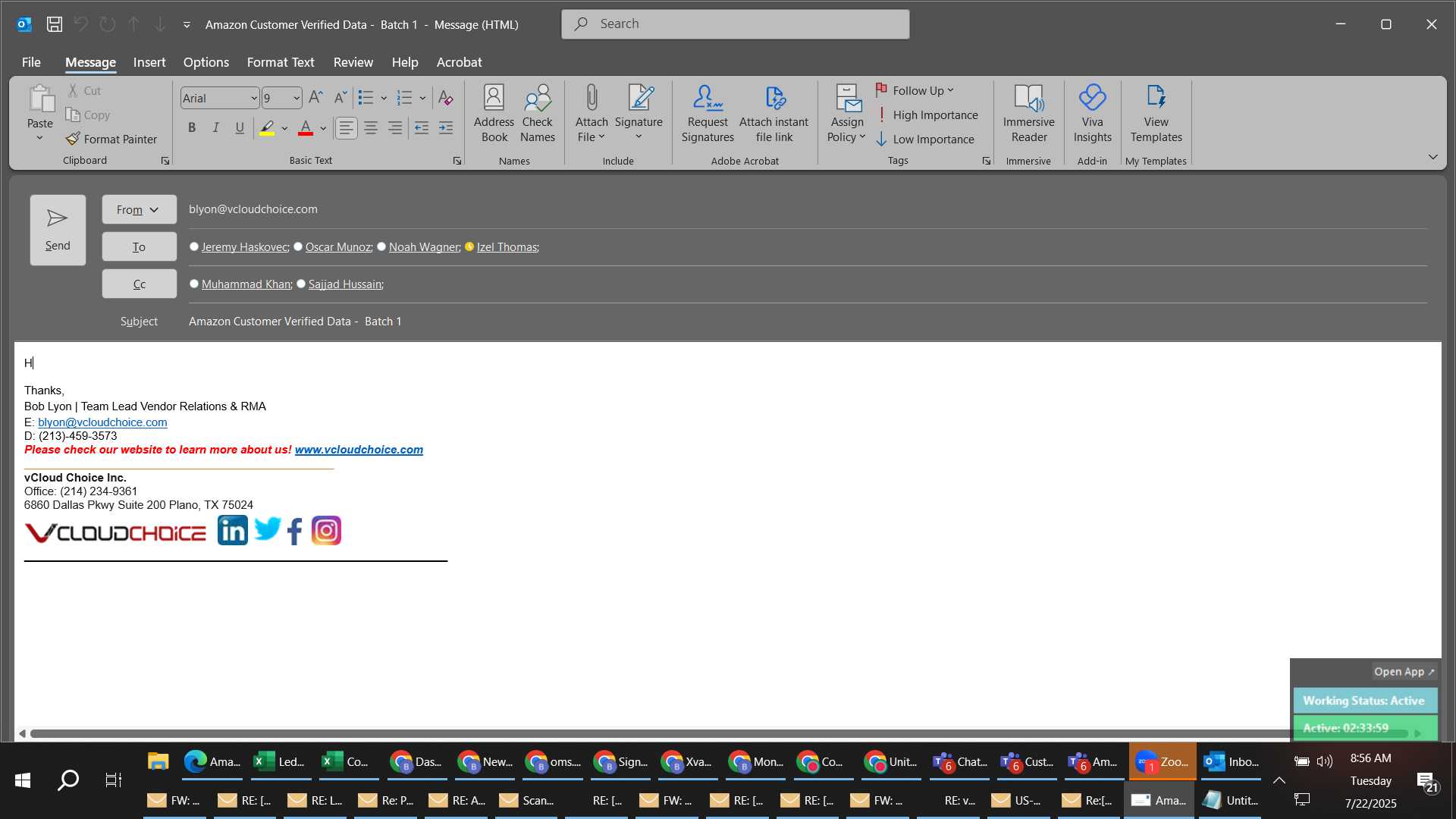Open Assign Policy menu

[847, 114]
